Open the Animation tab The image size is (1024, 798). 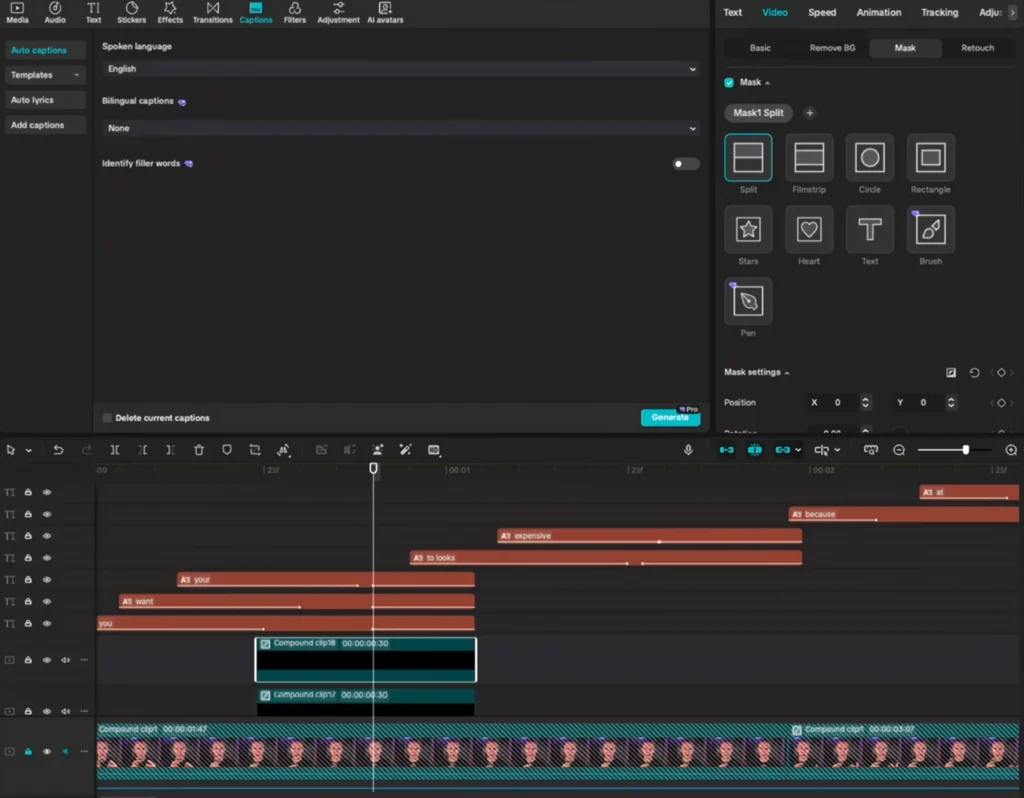pos(878,13)
